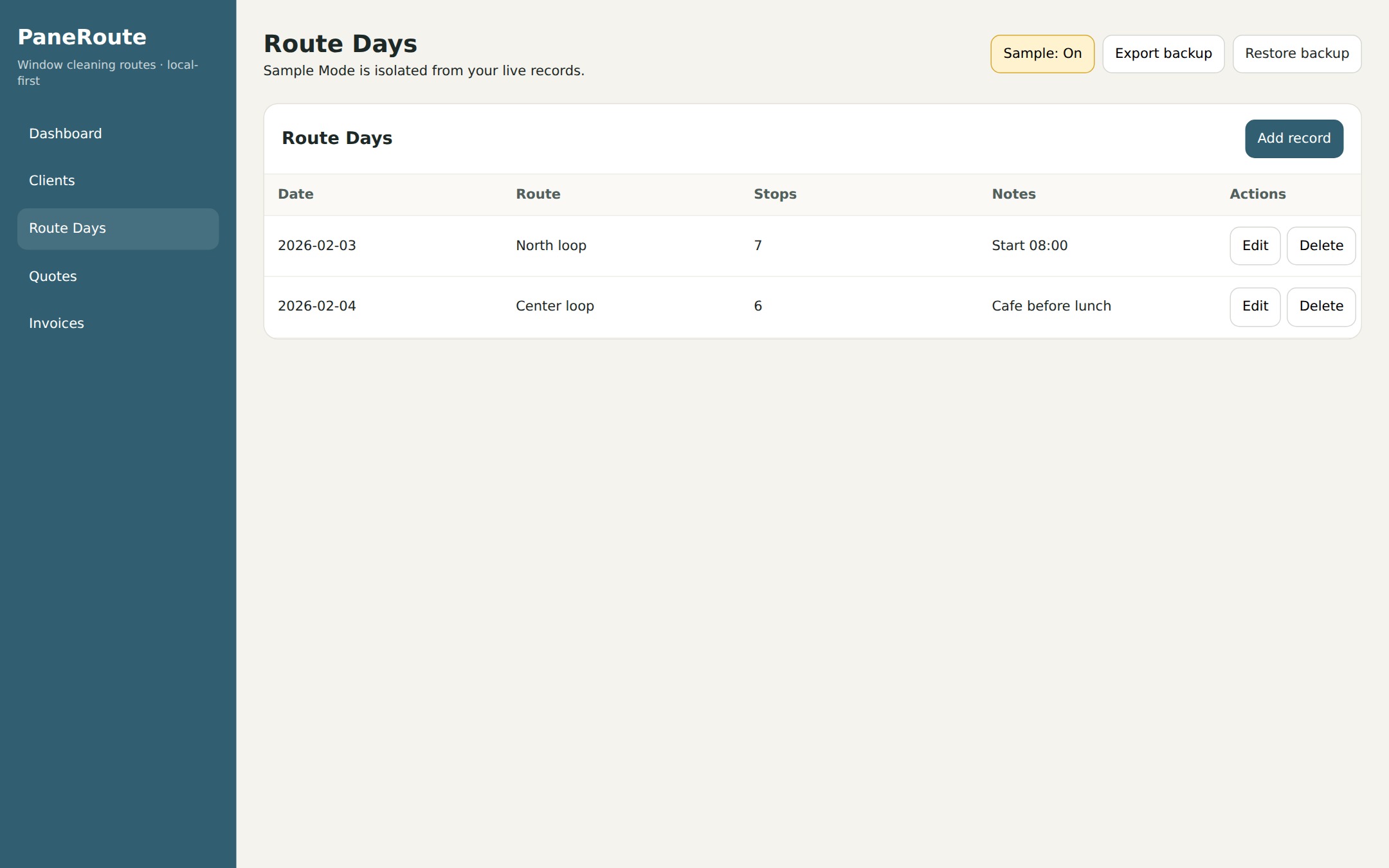Delete the Center loop record
Viewport: 1389px width, 868px height.
click(1321, 307)
